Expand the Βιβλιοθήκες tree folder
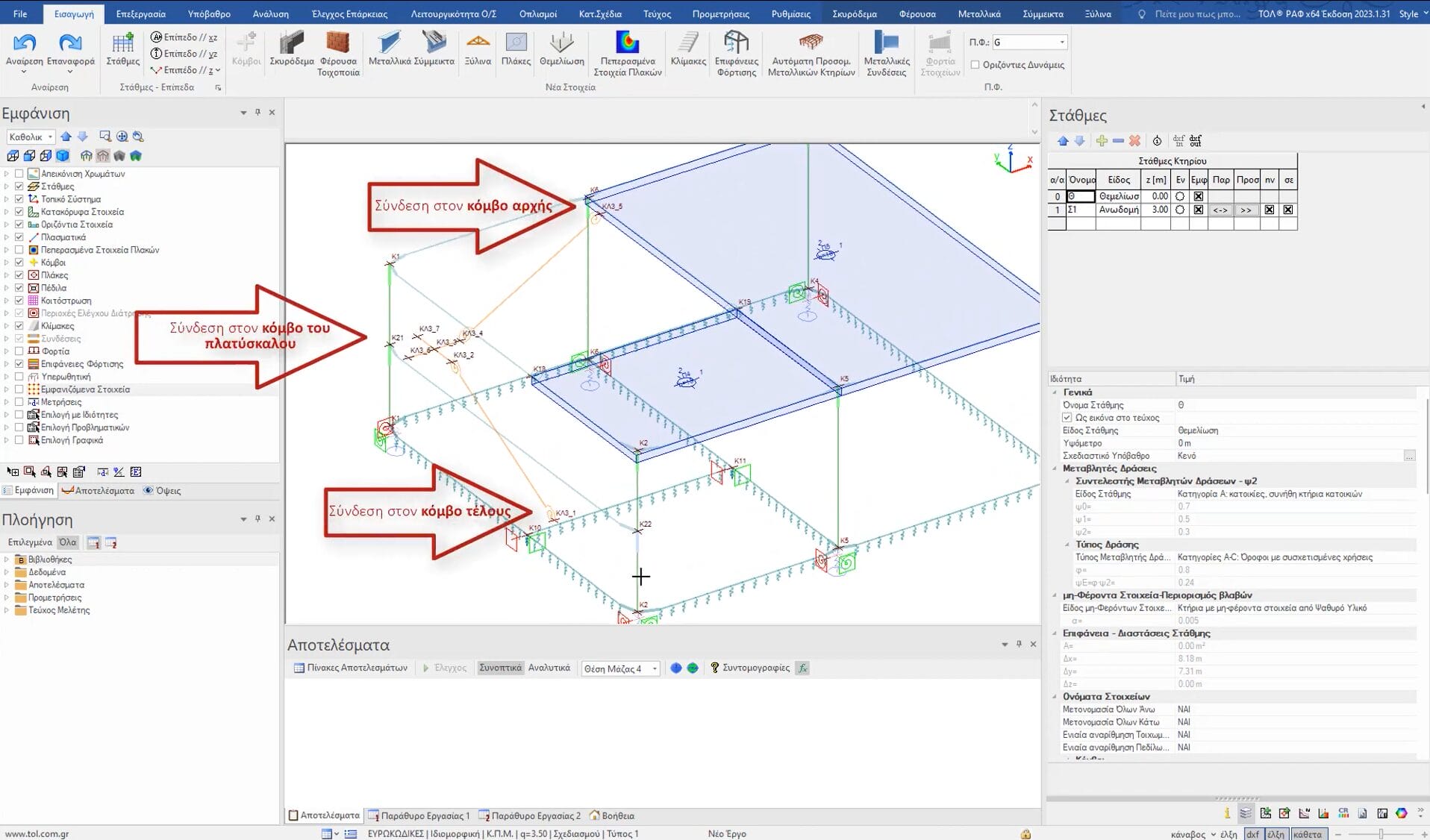Screen dimensions: 1430x840 click(x=7, y=560)
